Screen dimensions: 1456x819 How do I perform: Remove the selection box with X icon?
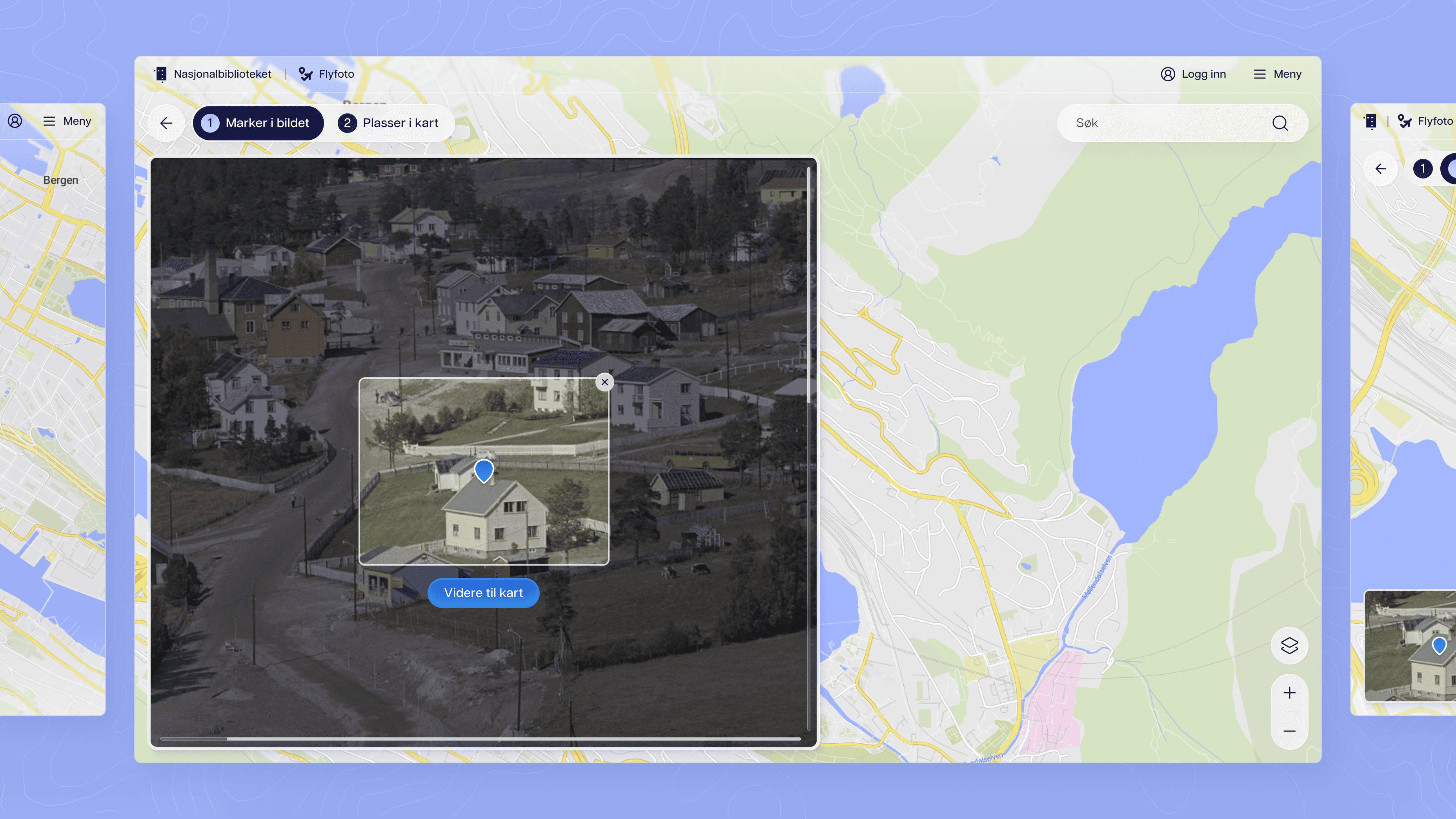pos(604,382)
